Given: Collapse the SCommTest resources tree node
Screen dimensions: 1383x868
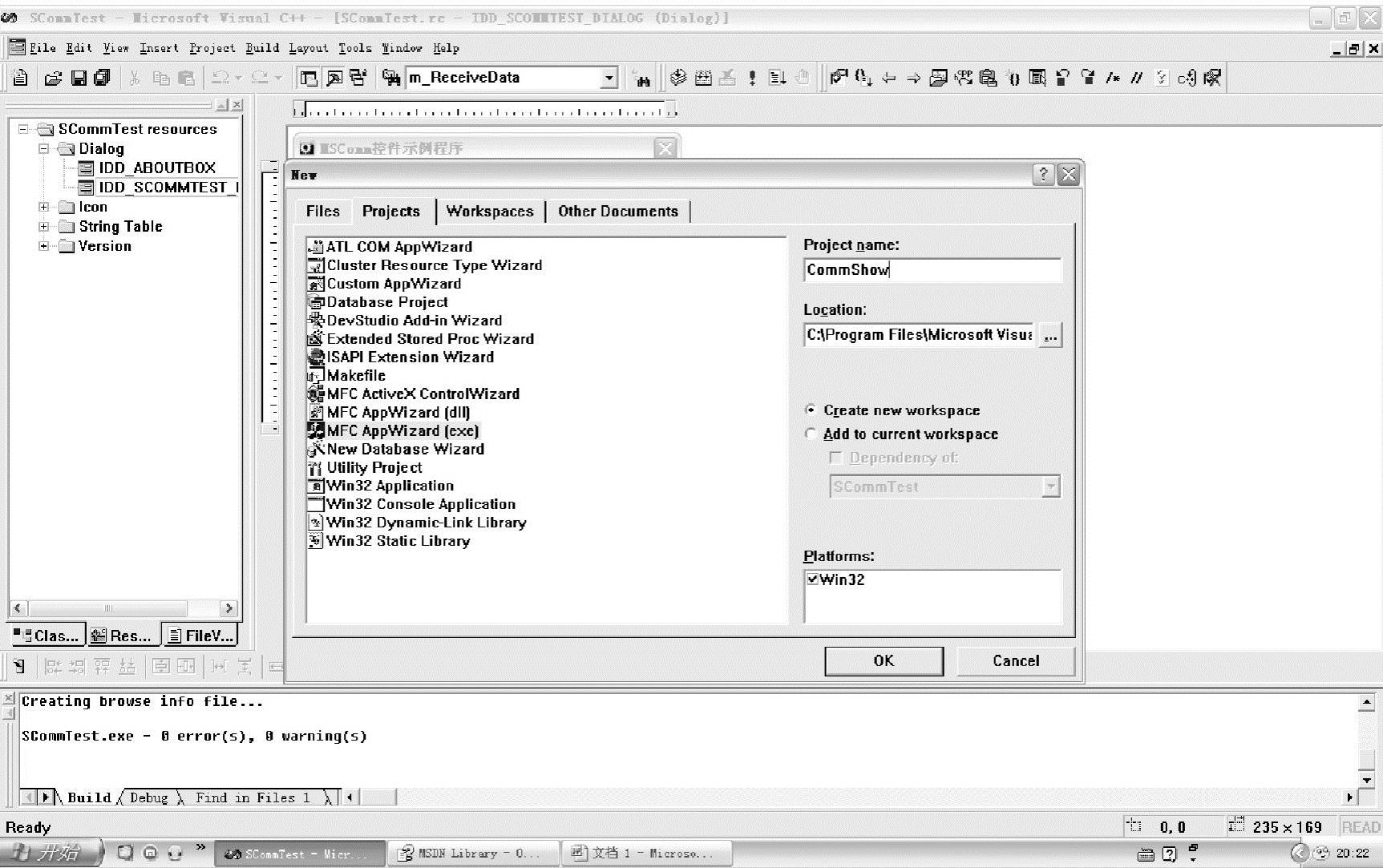Looking at the screenshot, I should click(x=23, y=129).
